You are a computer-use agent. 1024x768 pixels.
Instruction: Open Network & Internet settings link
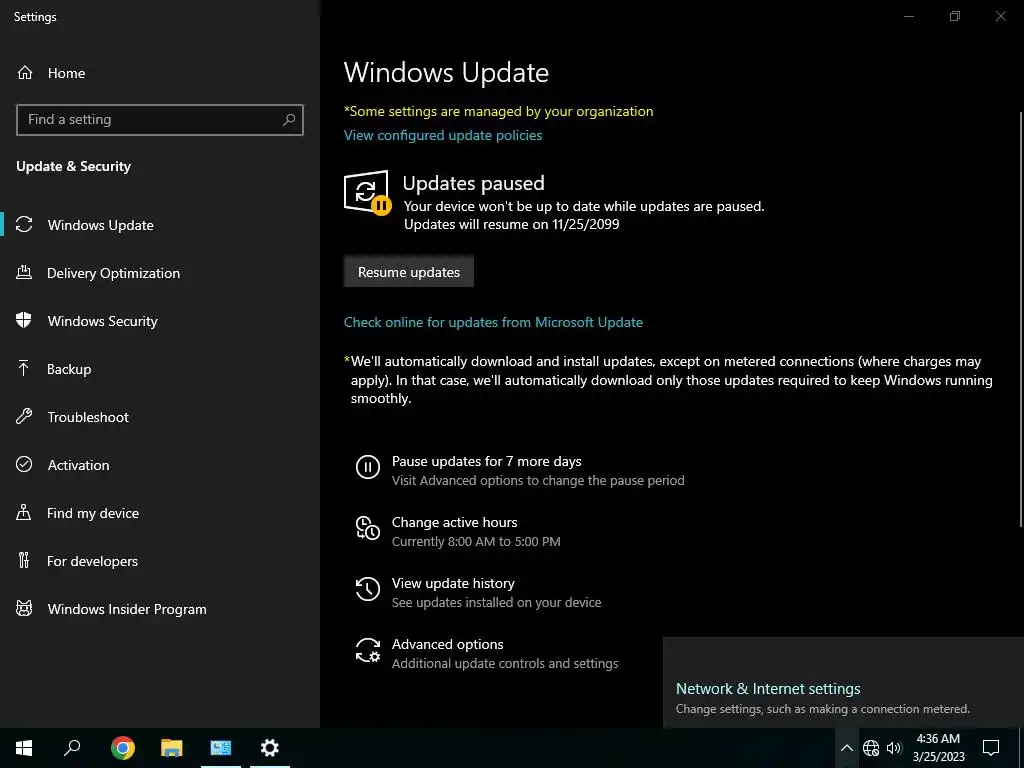768,688
